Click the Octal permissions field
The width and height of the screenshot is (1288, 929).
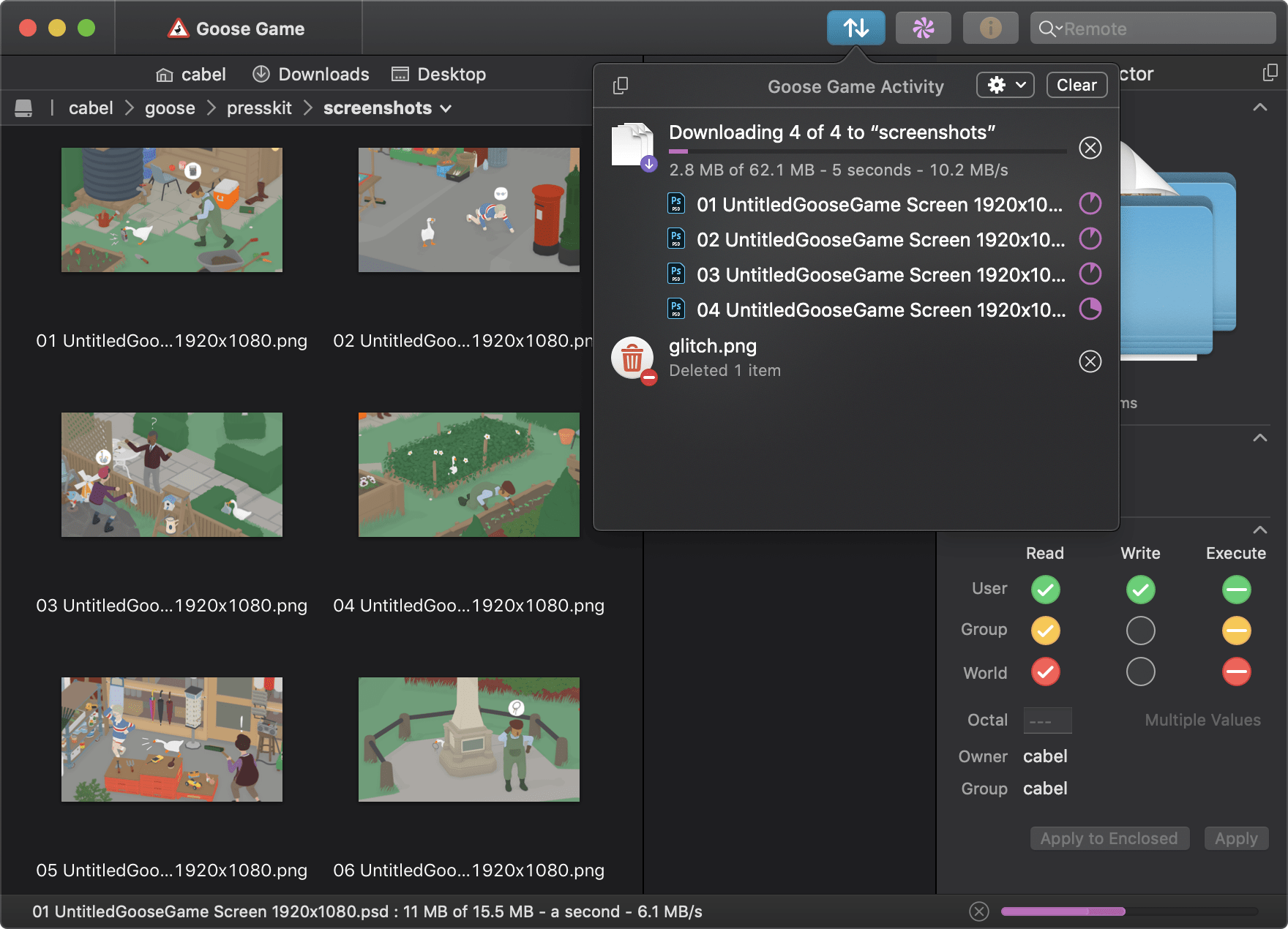click(x=1047, y=721)
